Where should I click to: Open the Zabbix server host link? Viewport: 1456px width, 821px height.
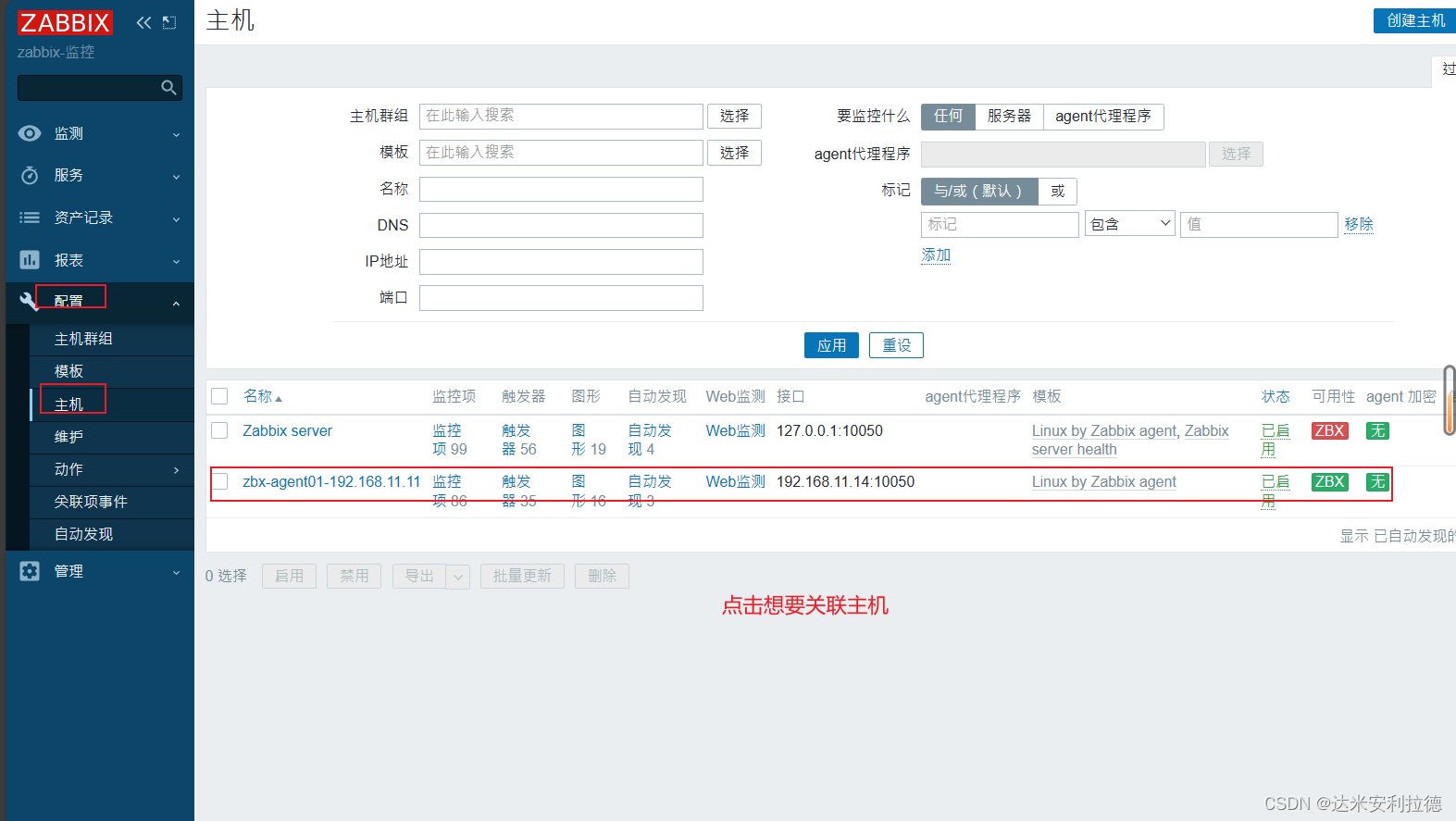coord(287,430)
